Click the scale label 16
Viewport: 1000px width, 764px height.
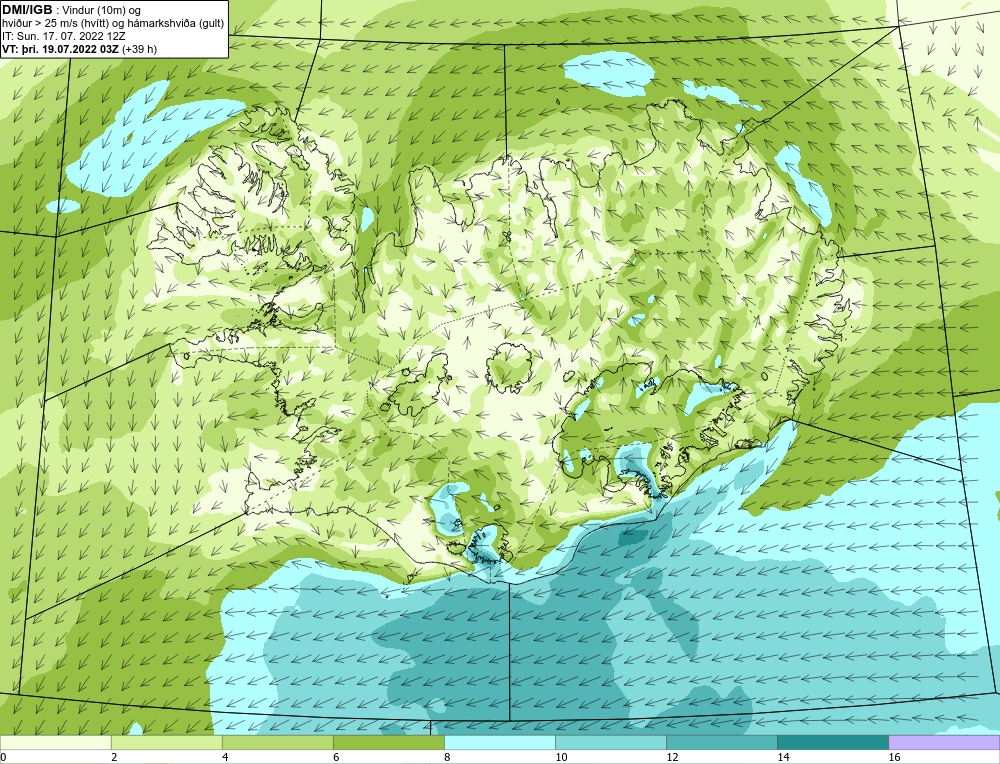[894, 757]
